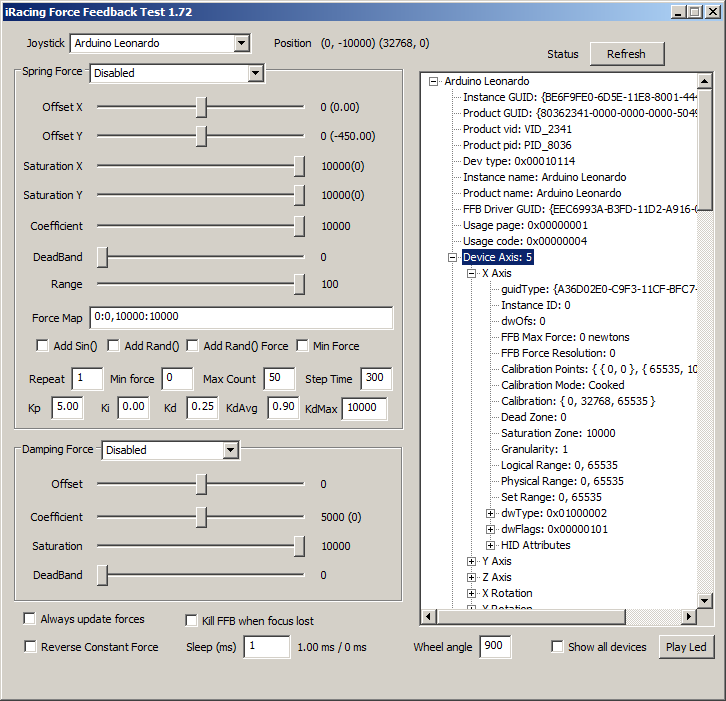The width and height of the screenshot is (726, 701).
Task: Click the tree's horizontal scroll right arrow
Action: click(x=689, y=616)
